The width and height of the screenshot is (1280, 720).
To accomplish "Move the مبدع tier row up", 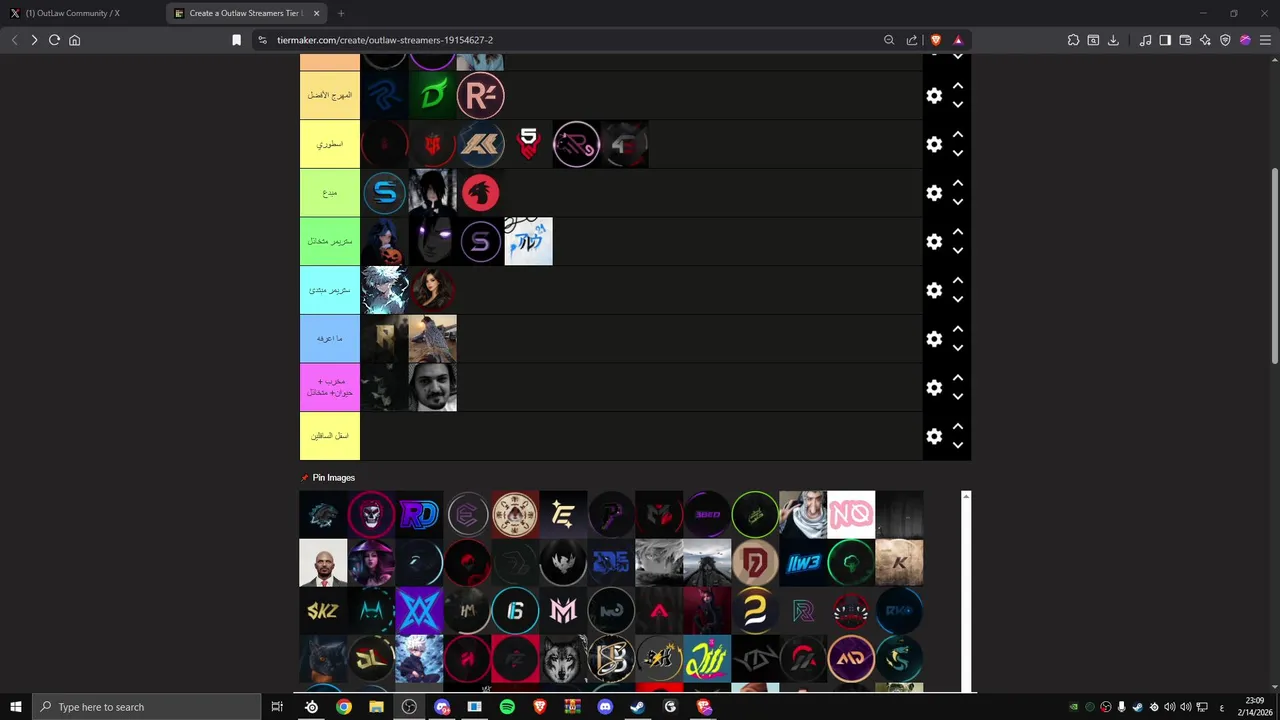I will point(958,183).
